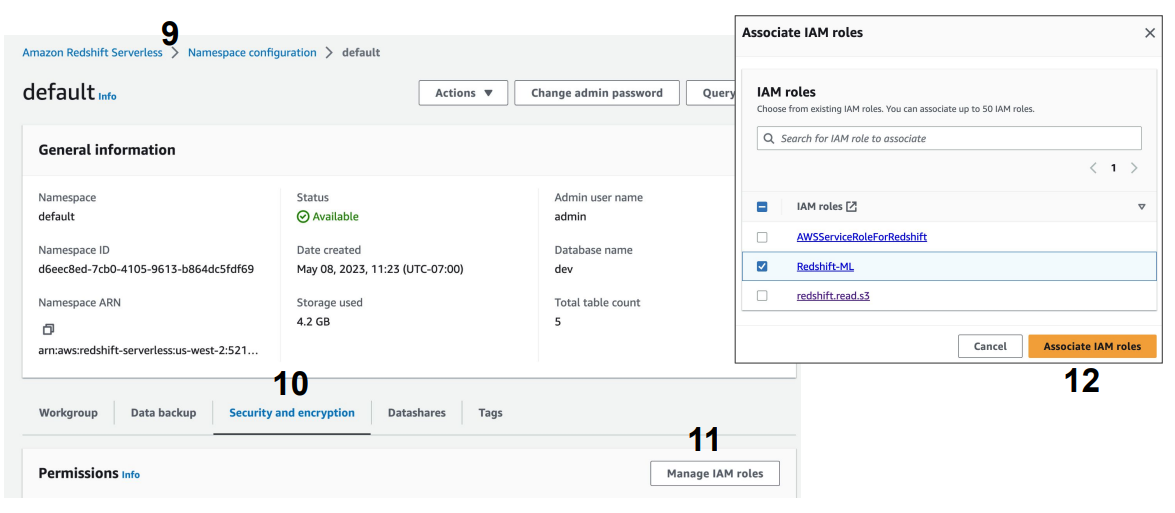Toggle the select-all IAM roles header checkbox
Viewport: 1175px width, 513px height.
[x=762, y=207]
